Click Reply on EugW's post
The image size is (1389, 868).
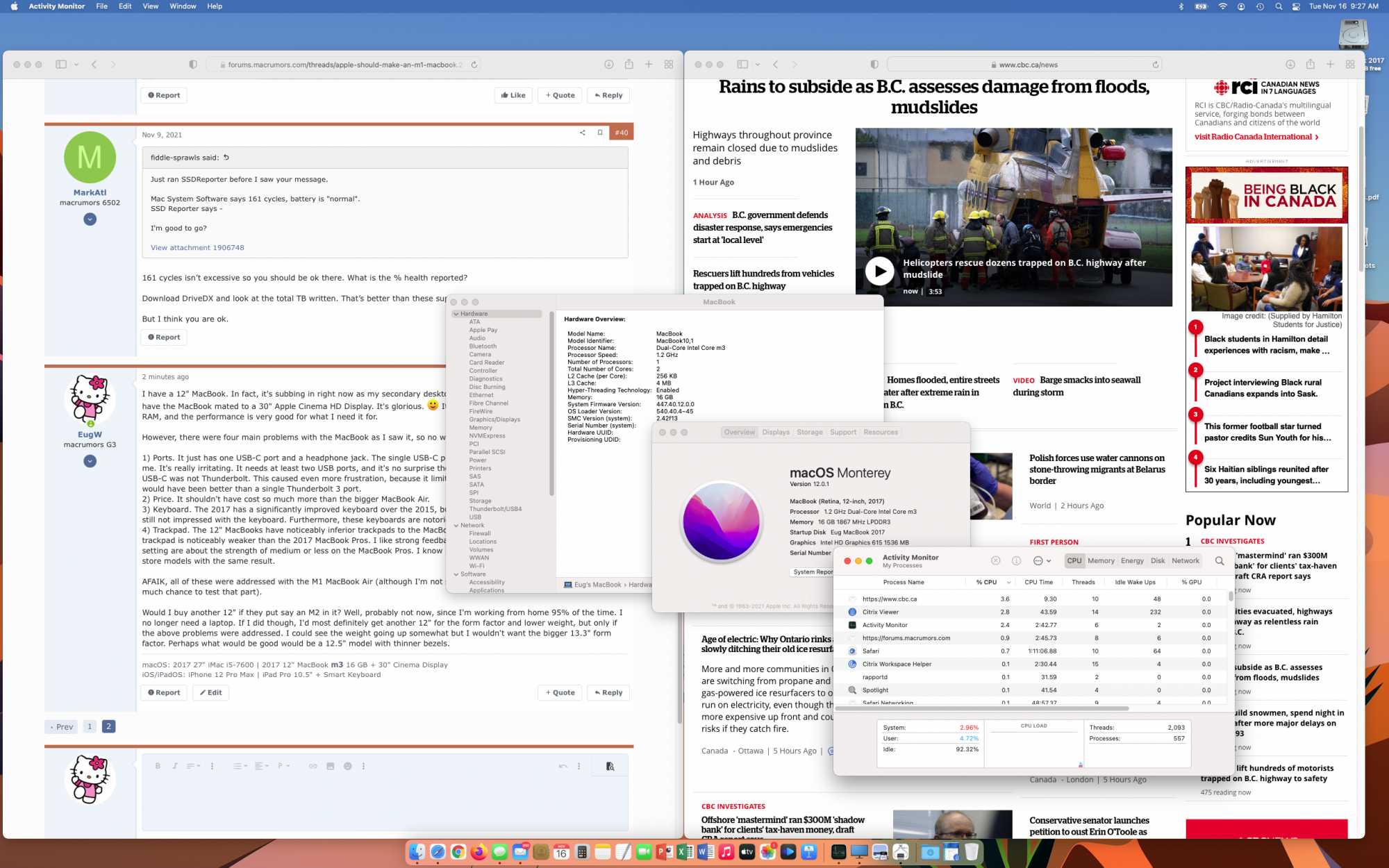click(x=608, y=692)
